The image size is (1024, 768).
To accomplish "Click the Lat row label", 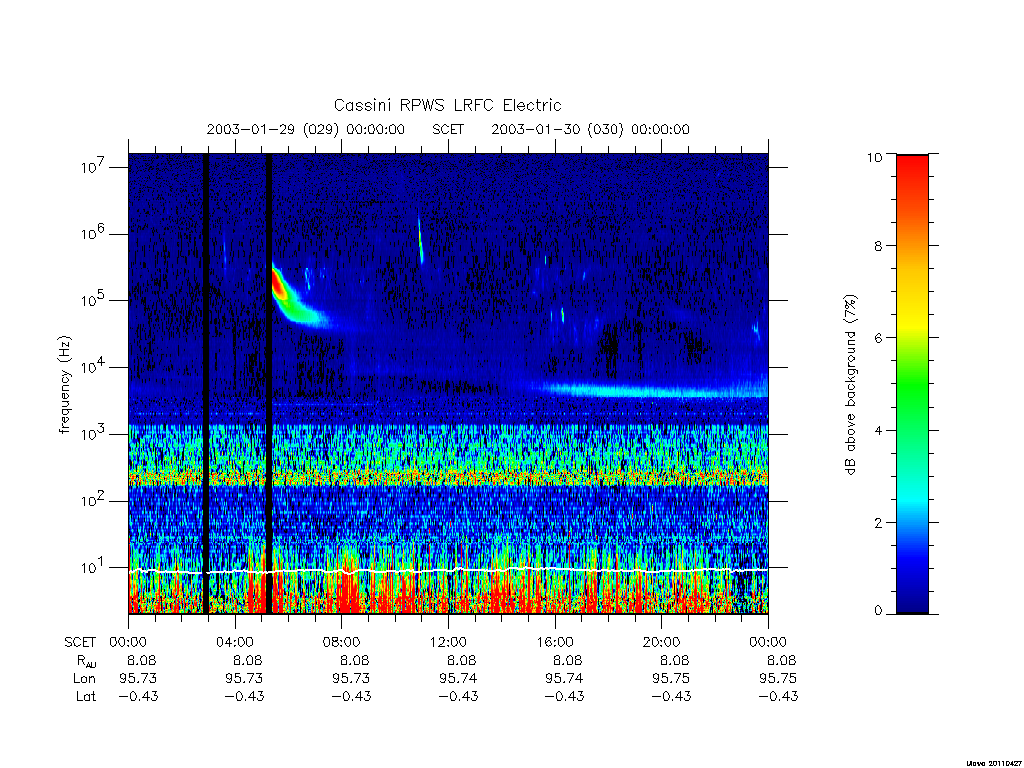I will click(86, 696).
